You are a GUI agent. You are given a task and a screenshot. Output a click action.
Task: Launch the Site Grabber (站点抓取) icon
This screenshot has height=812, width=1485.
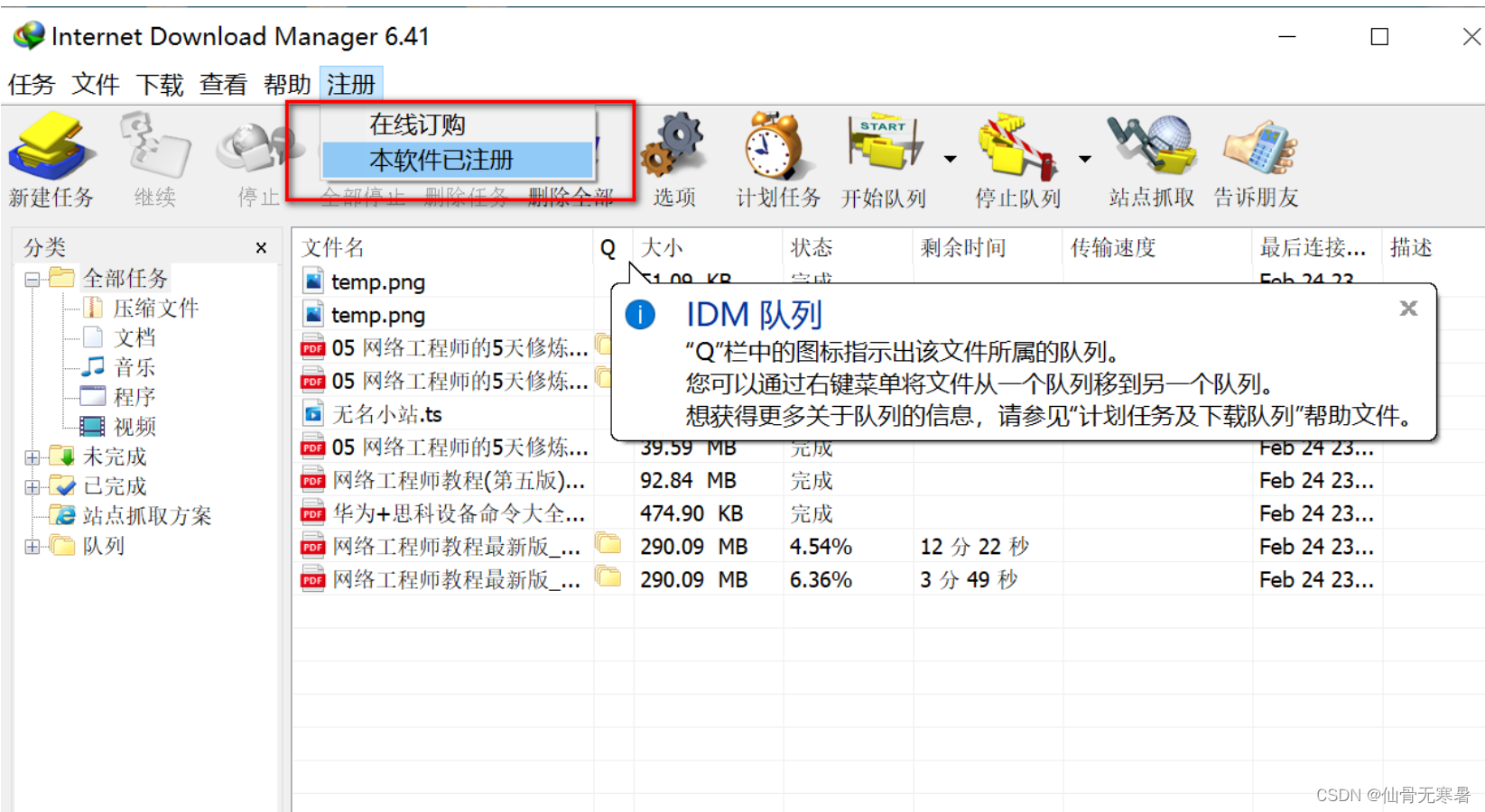[x=1151, y=146]
